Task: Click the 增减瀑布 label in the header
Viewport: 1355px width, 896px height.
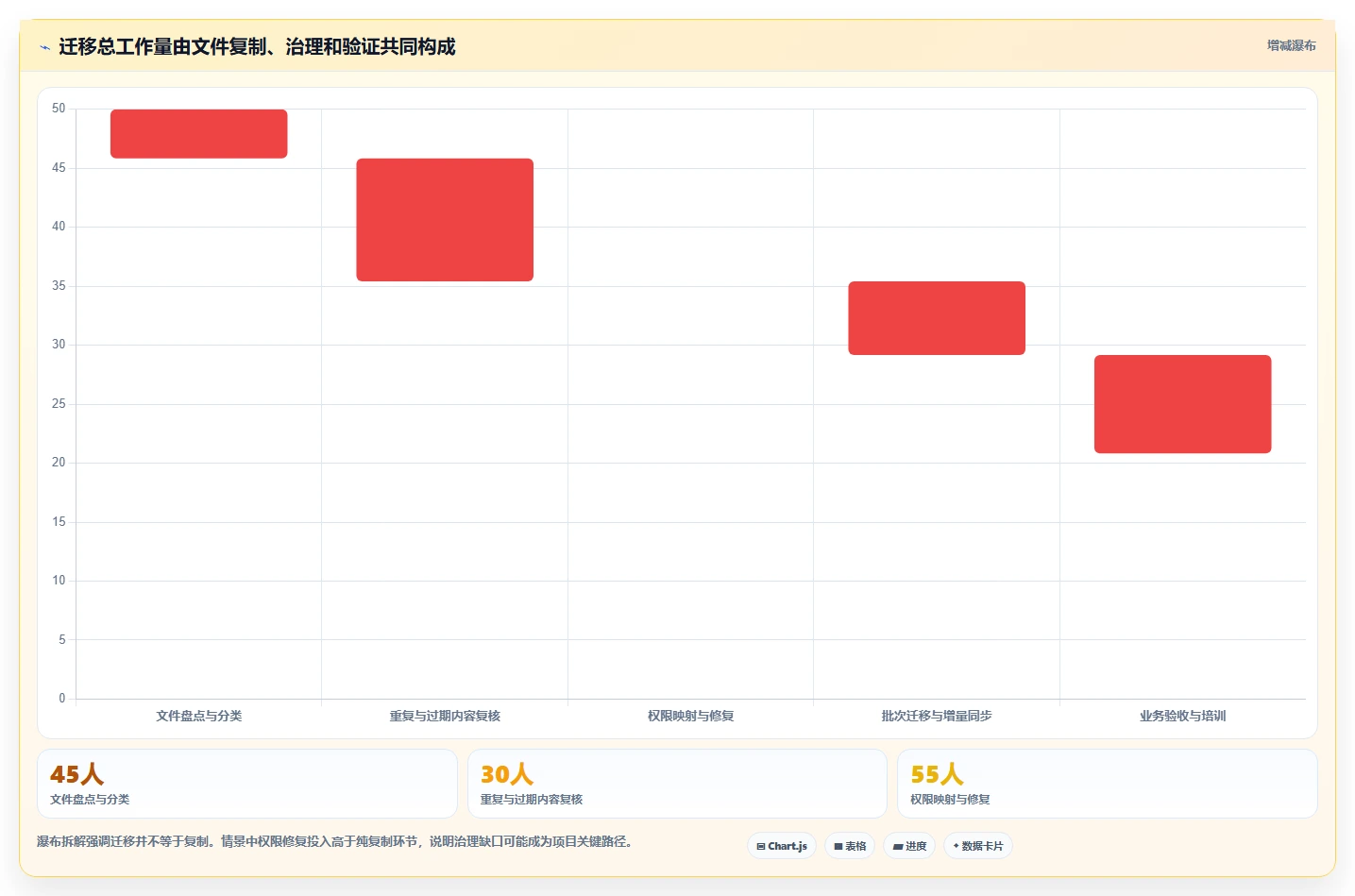Action: (x=1291, y=45)
